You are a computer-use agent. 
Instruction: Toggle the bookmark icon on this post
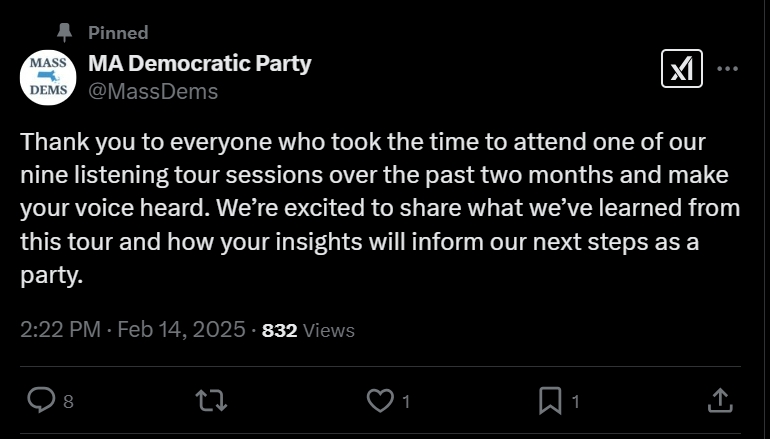(549, 401)
